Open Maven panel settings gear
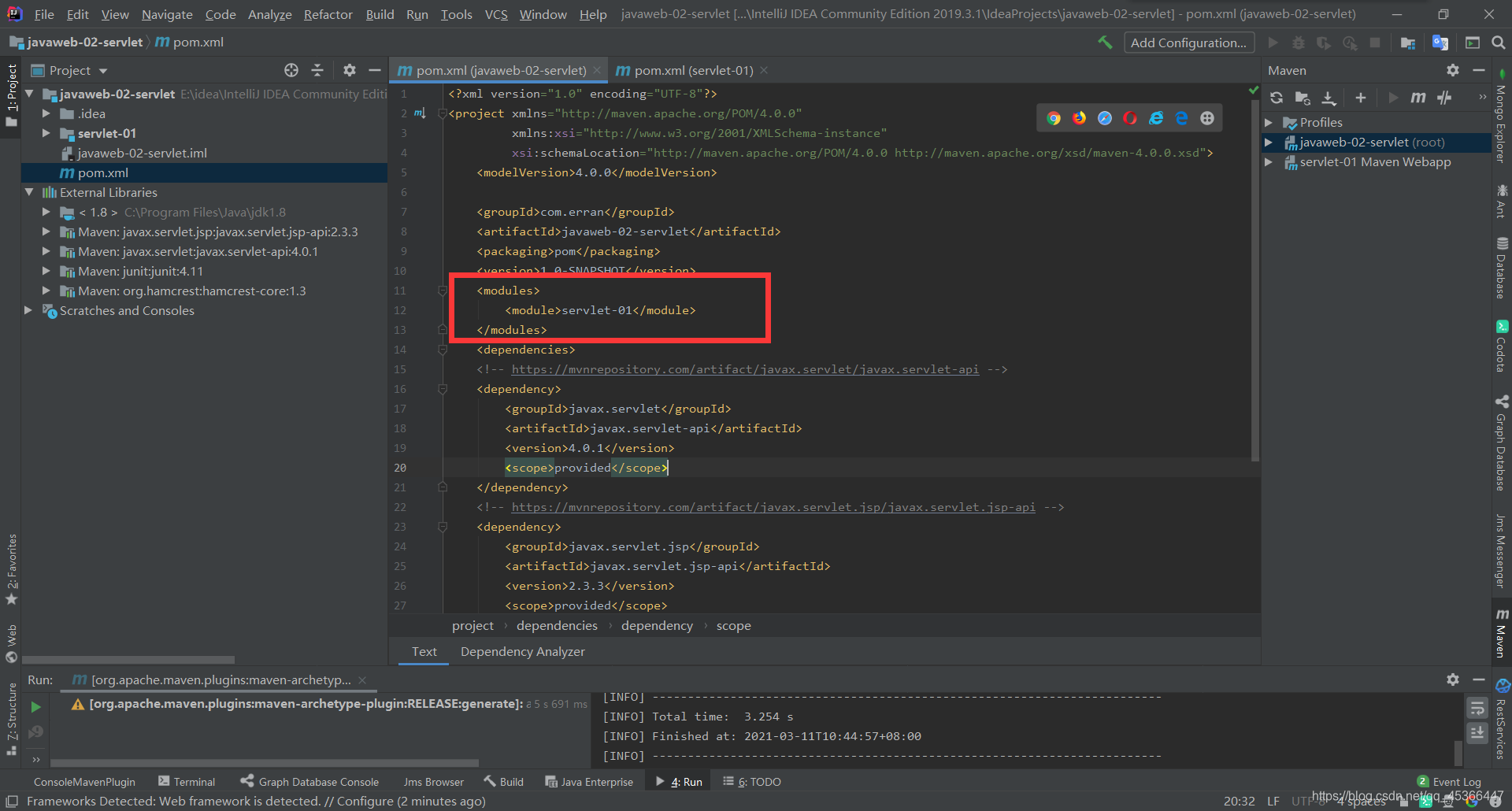The image size is (1512, 811). tap(1453, 70)
